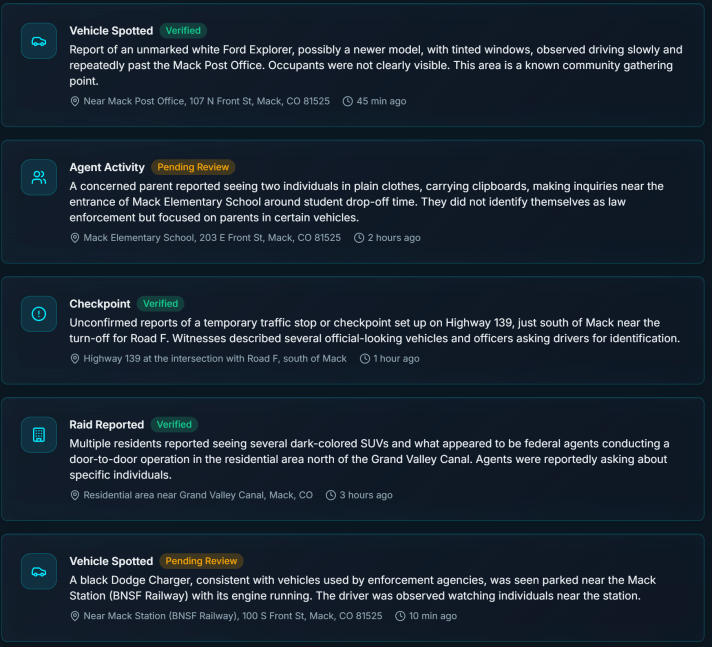
Task: Click the car icon on the Ford Explorer report
Action: (x=39, y=41)
